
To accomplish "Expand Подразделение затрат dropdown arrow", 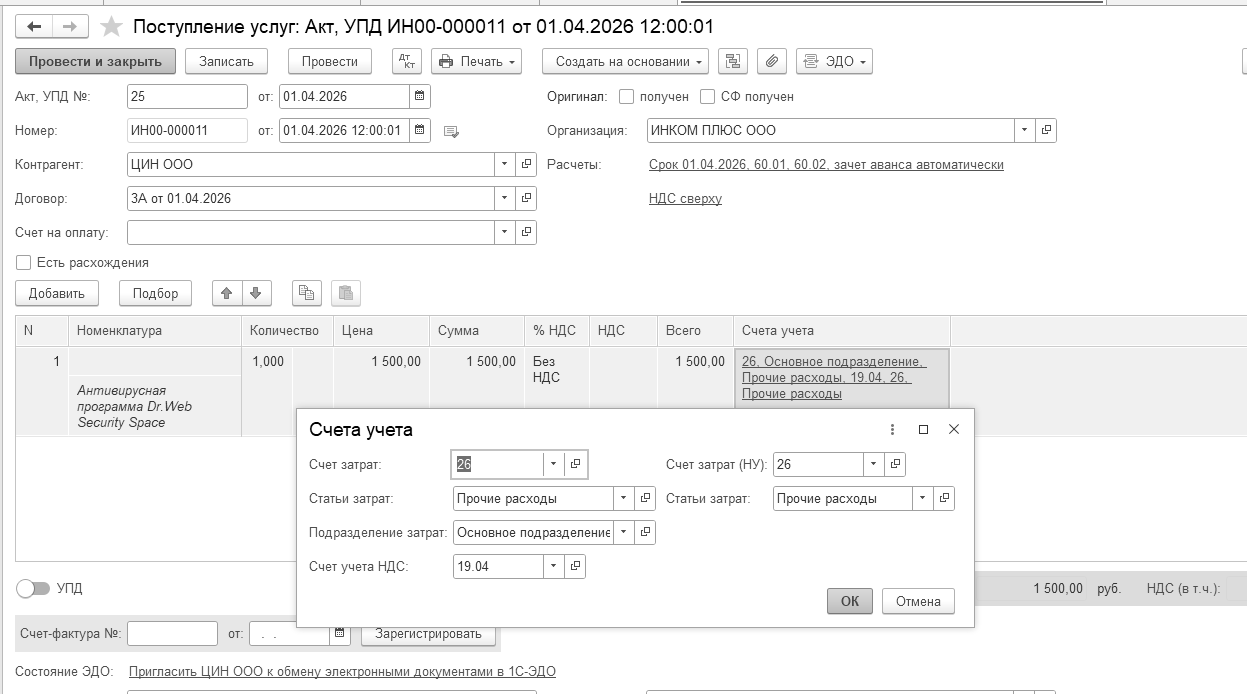I will click(624, 532).
